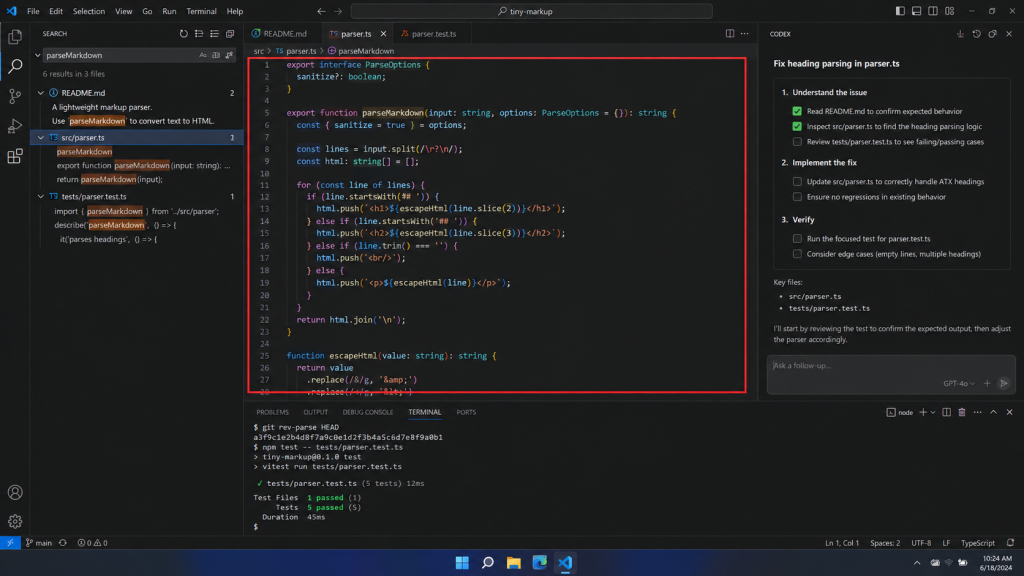Image resolution: width=1024 pixels, height=576 pixels.
Task: Open the Source Control view
Action: pos(15,96)
